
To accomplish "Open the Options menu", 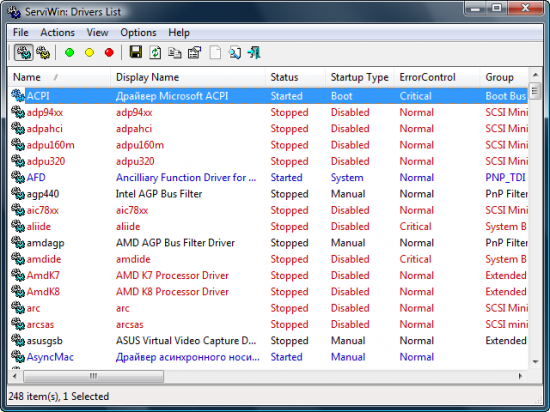I will [138, 33].
